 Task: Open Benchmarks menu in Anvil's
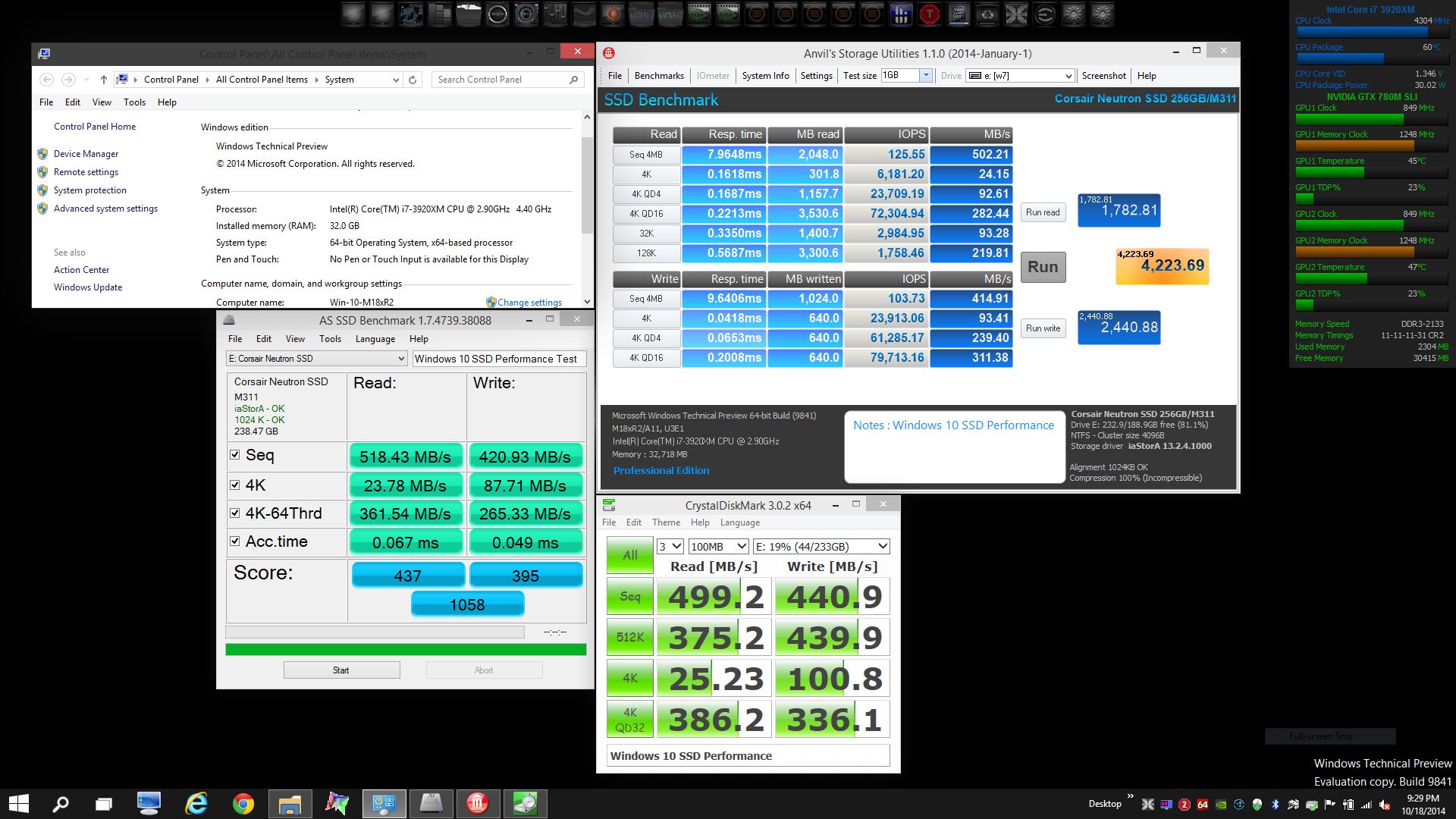659,76
